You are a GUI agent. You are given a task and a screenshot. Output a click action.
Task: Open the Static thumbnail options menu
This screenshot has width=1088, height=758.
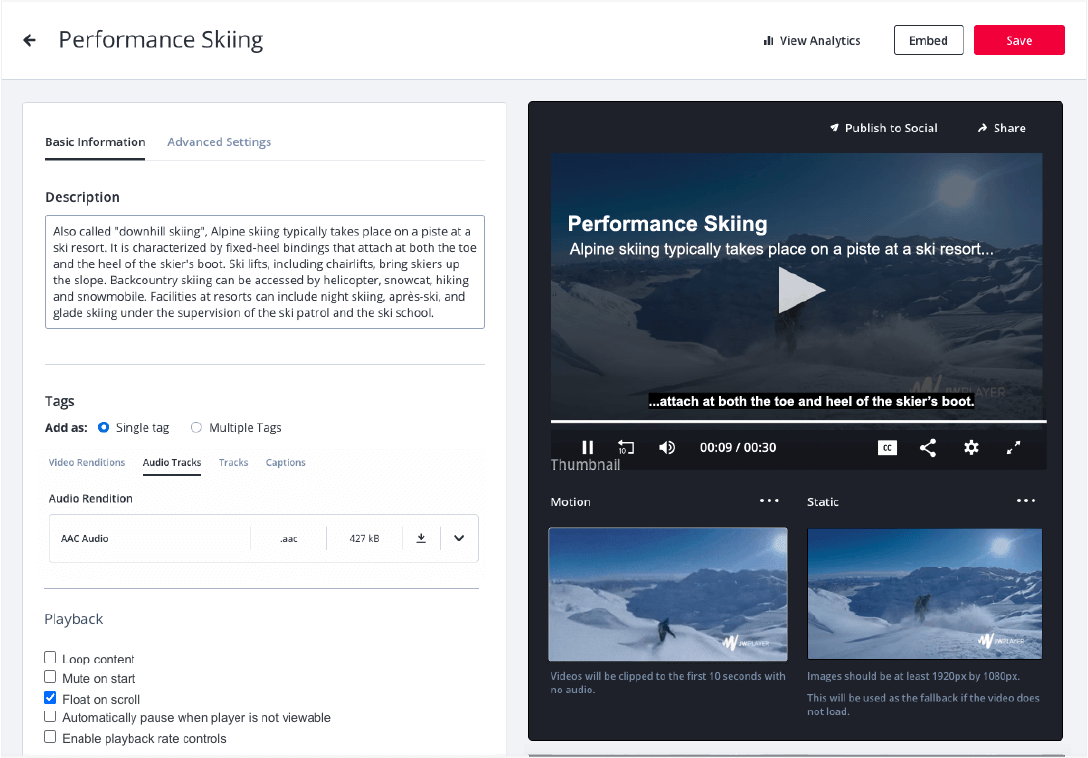1025,501
